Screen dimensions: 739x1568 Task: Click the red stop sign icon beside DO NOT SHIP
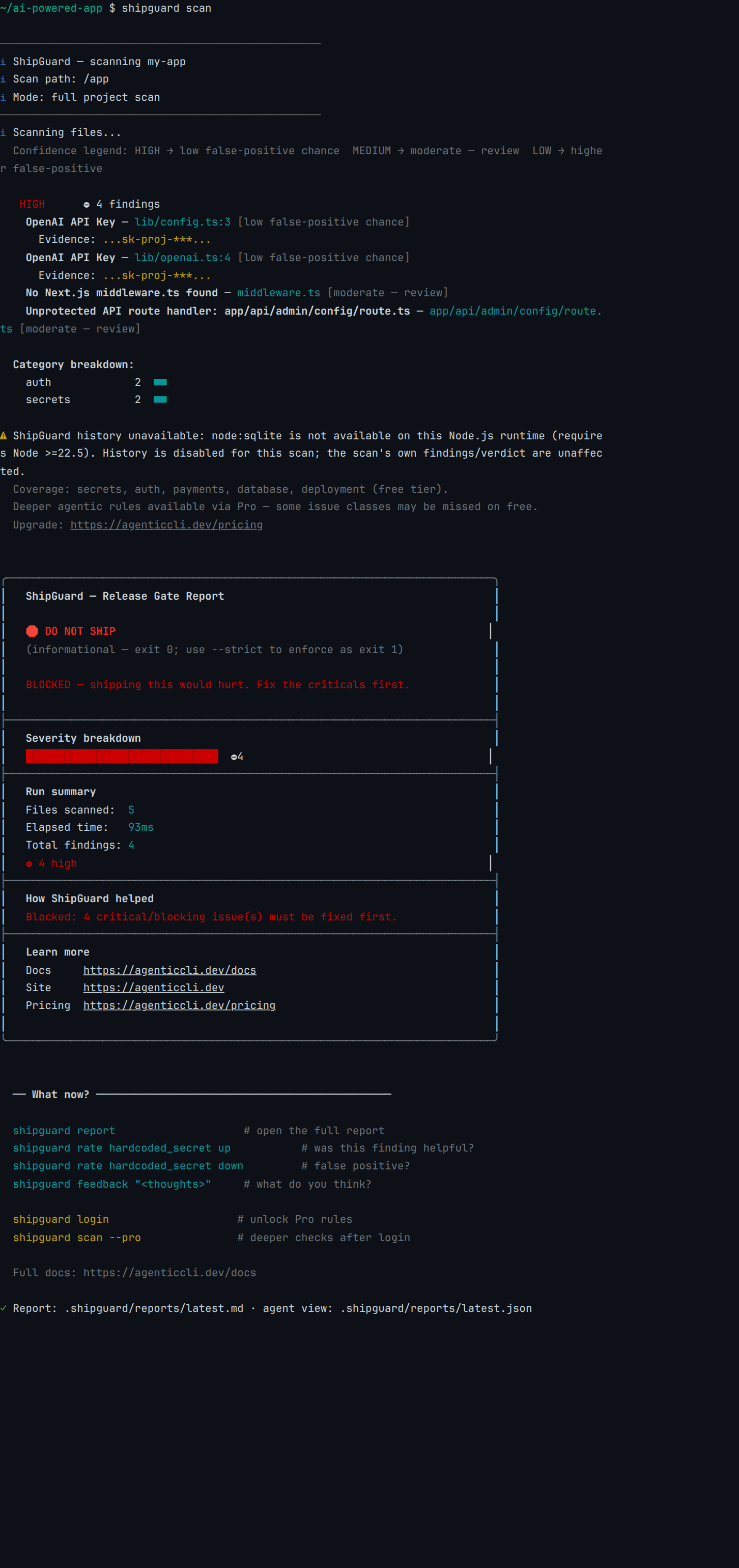32,631
